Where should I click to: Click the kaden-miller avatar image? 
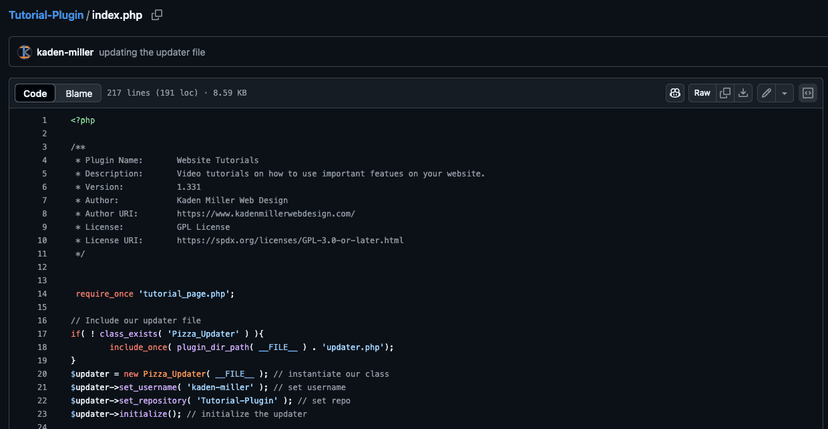click(x=24, y=52)
